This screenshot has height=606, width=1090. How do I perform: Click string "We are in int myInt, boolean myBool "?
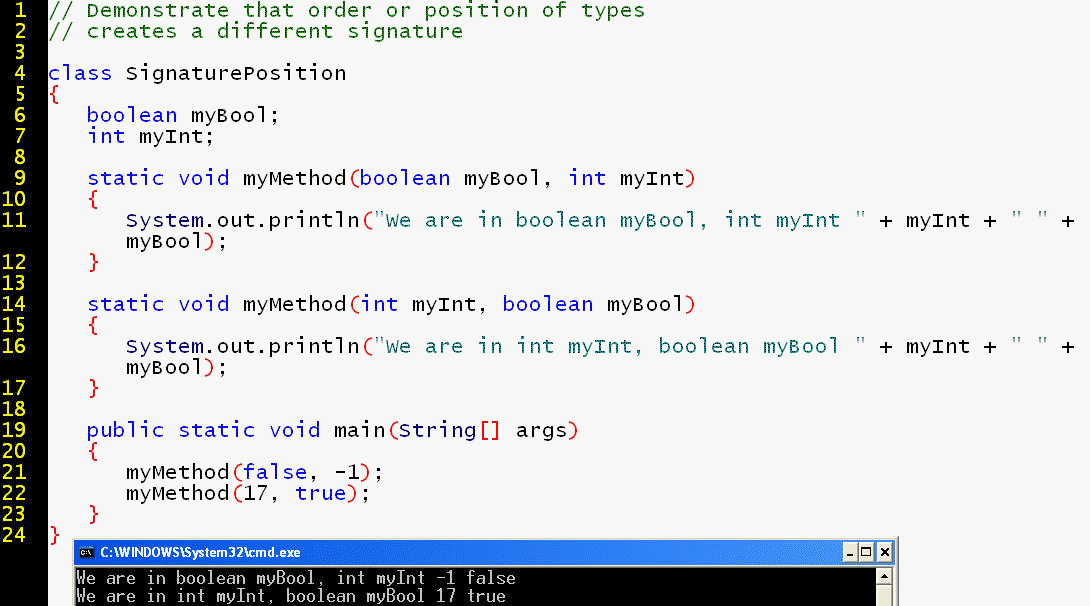[x=620, y=346]
